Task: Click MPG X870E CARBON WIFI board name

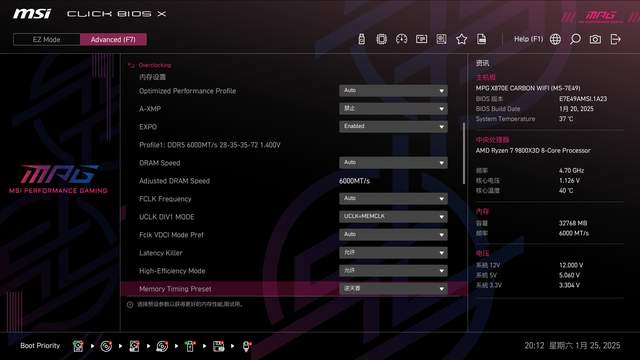Action: coord(528,88)
